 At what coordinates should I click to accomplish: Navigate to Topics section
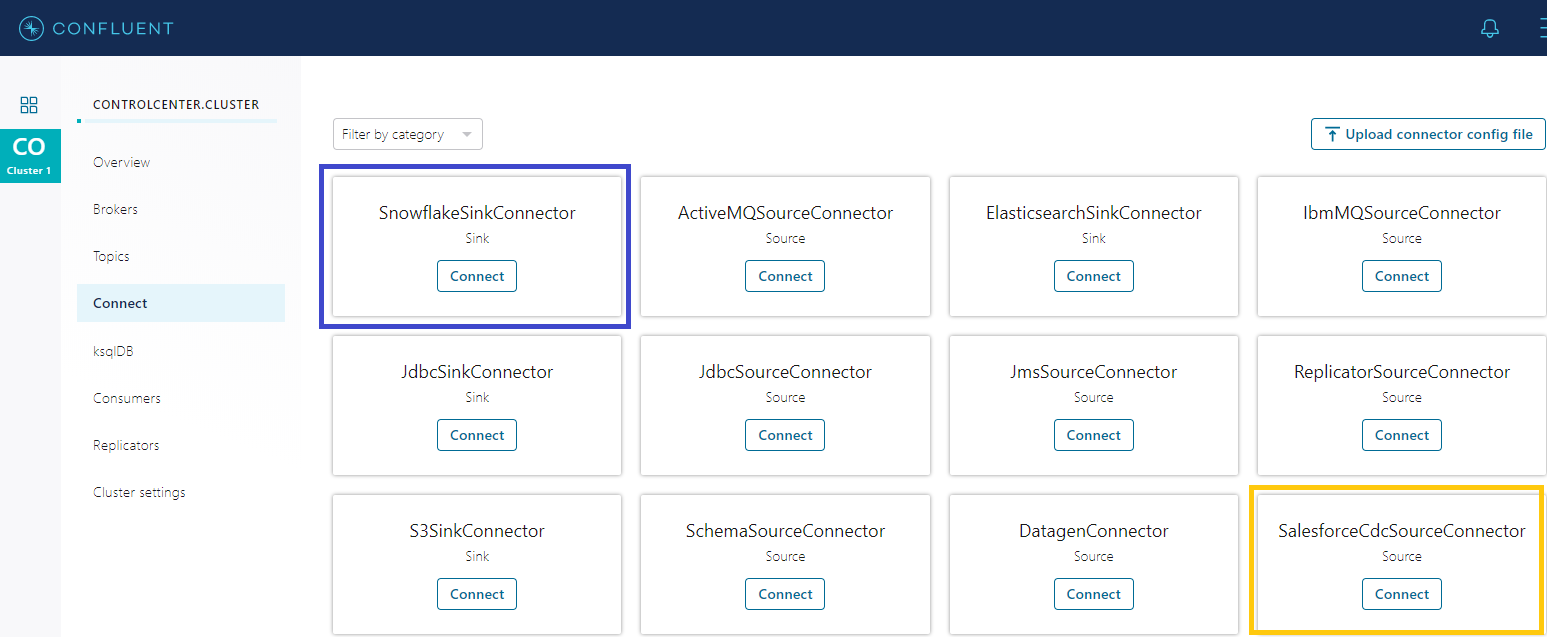tap(111, 256)
